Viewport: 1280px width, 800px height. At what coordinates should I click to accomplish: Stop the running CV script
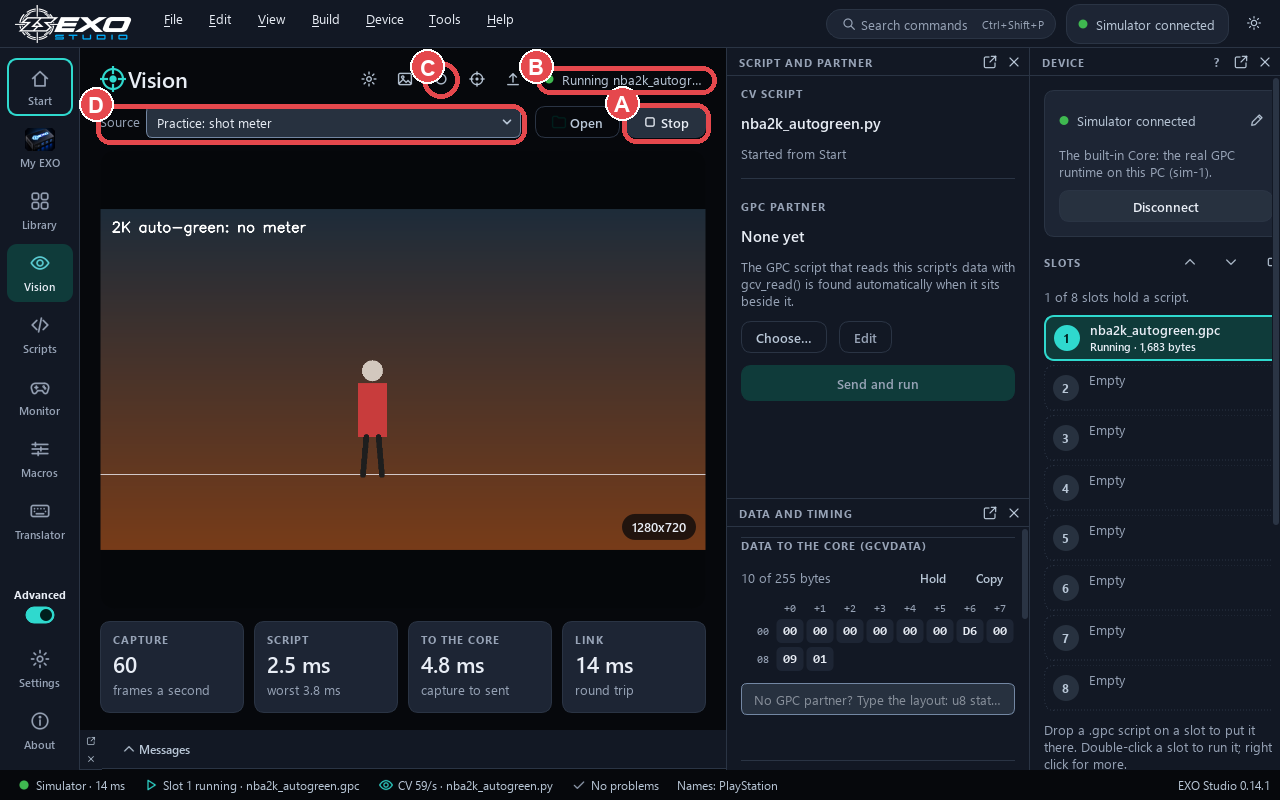[x=667, y=123]
